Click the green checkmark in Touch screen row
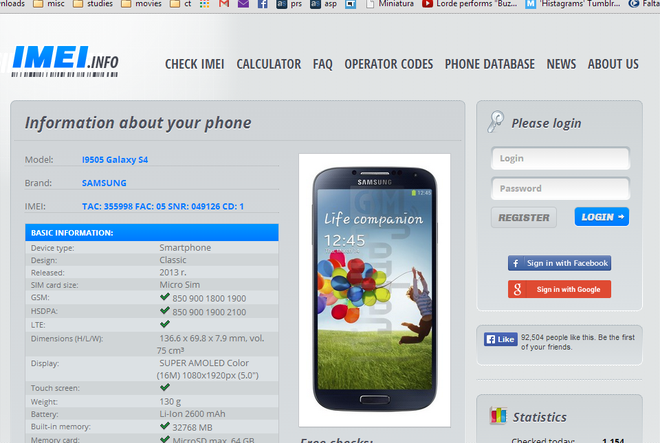Viewport: 660px width, 443px height. 165,387
